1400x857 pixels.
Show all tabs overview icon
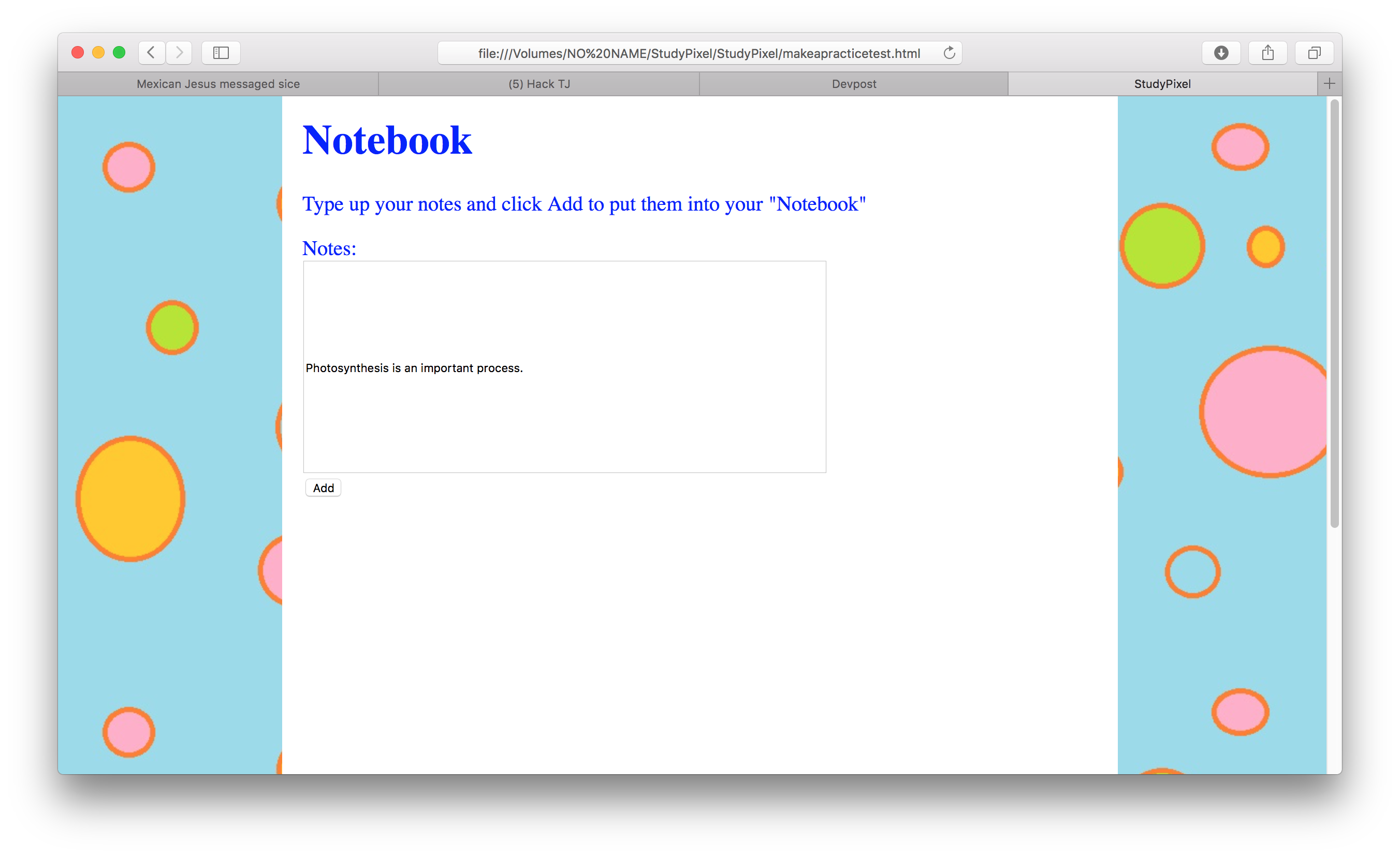[1314, 53]
